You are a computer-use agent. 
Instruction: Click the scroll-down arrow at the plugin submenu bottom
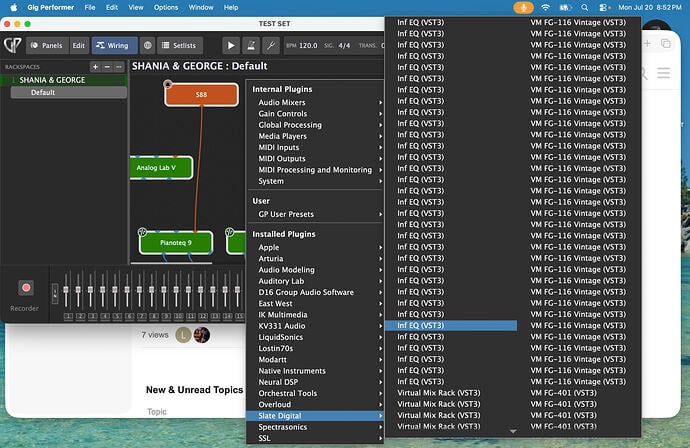[513, 432]
